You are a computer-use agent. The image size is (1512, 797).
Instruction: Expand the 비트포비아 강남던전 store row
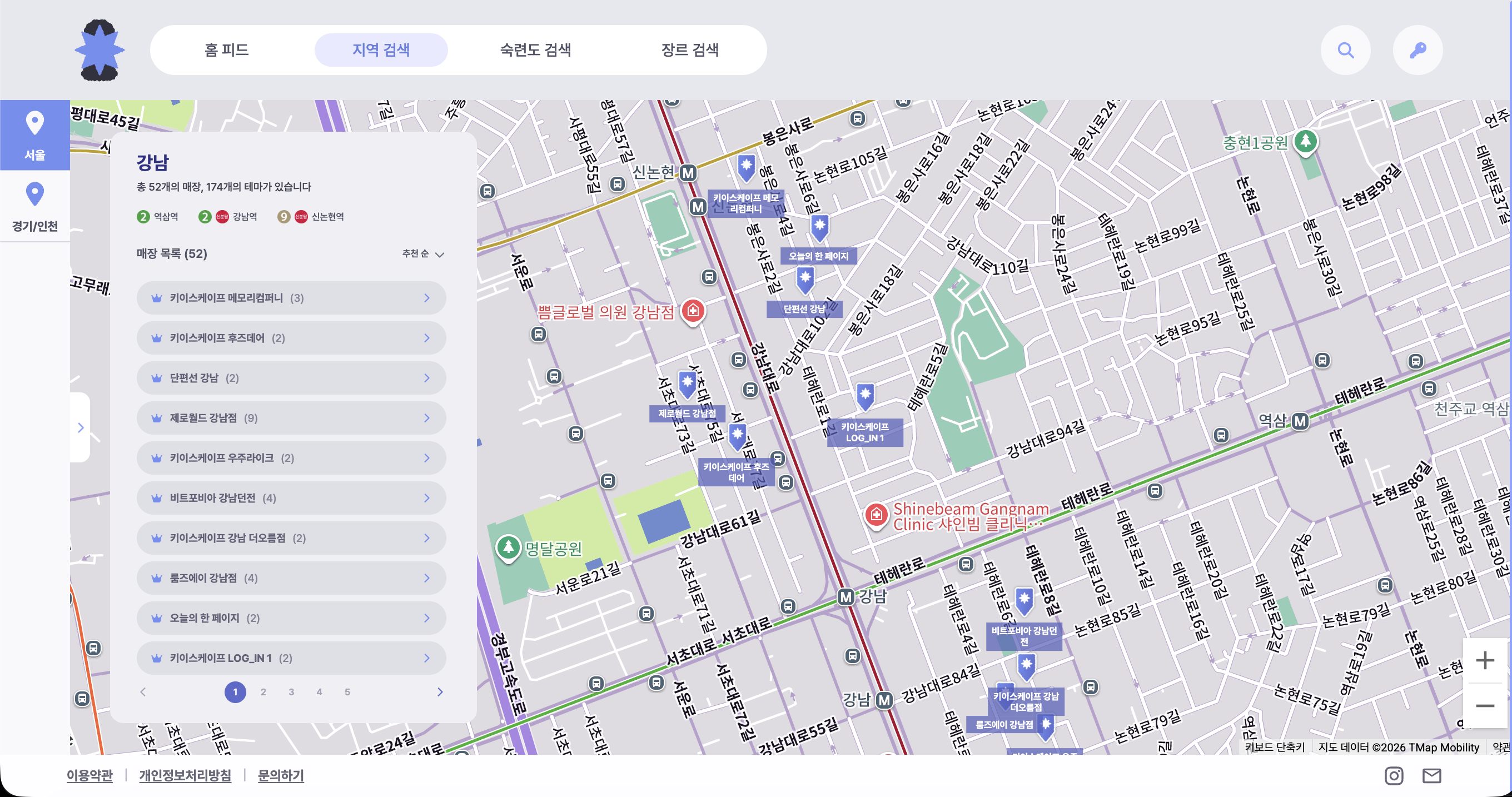[291, 497]
